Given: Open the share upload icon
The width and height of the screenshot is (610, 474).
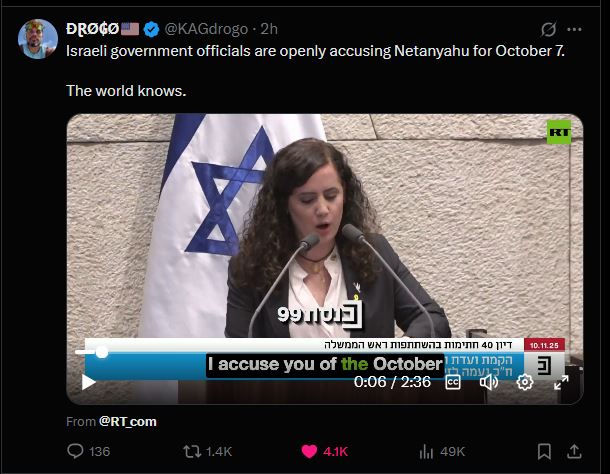Looking at the screenshot, I should 574,451.
